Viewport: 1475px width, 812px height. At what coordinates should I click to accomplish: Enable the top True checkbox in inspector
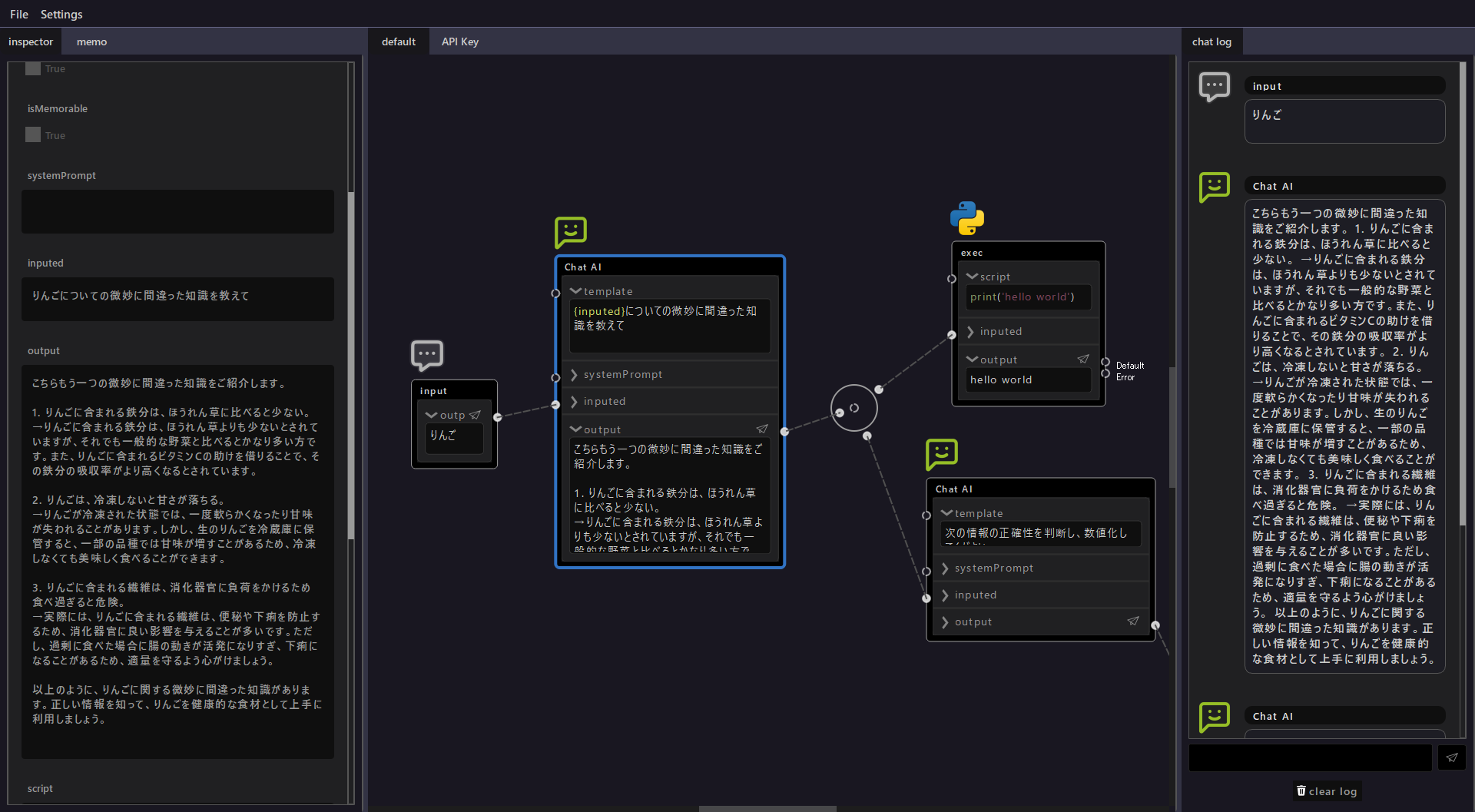[x=32, y=68]
